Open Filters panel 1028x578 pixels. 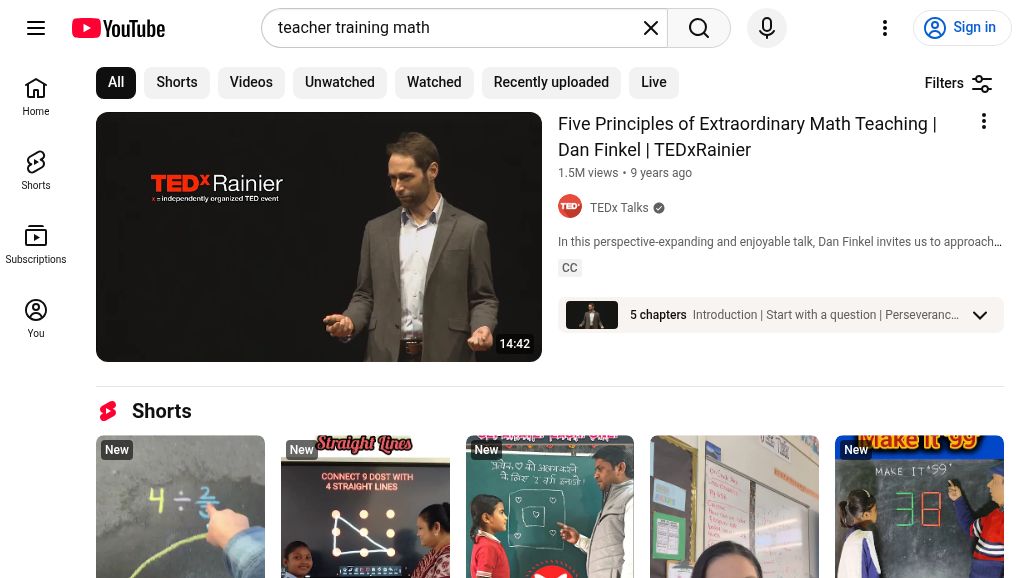pyautogui.click(x=958, y=83)
